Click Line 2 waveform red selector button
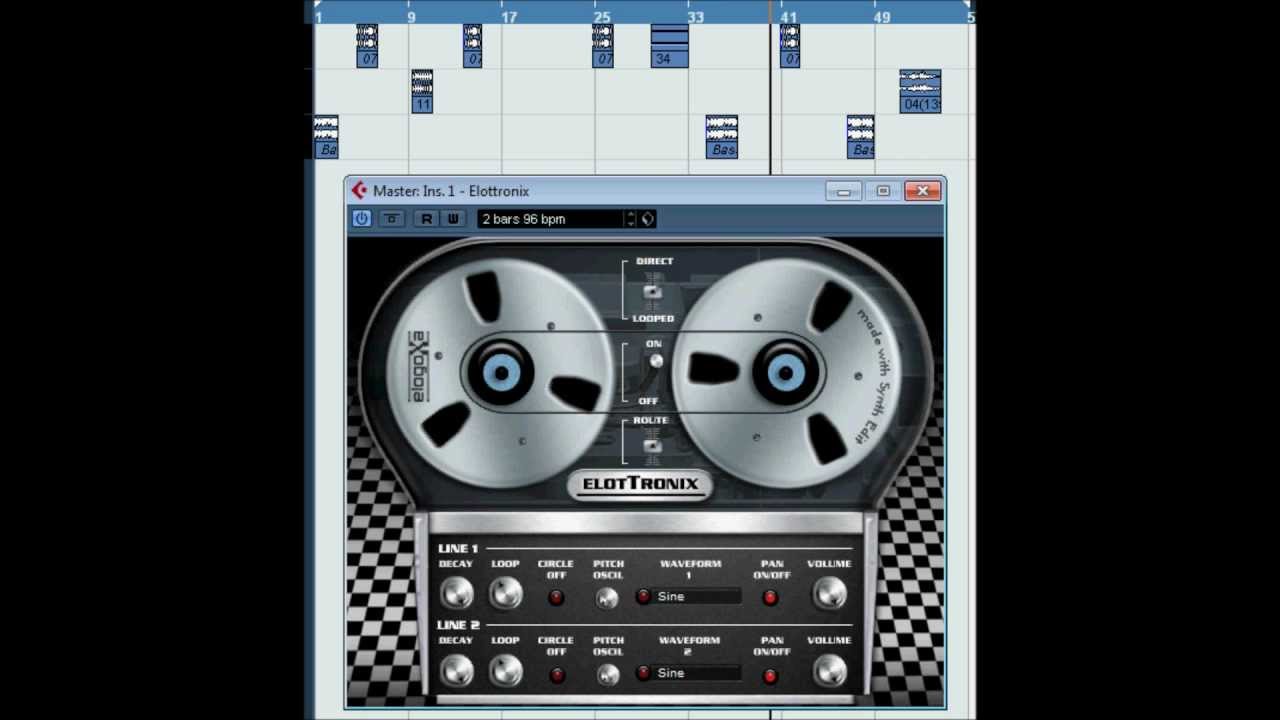Image resolution: width=1280 pixels, height=720 pixels. (x=643, y=673)
